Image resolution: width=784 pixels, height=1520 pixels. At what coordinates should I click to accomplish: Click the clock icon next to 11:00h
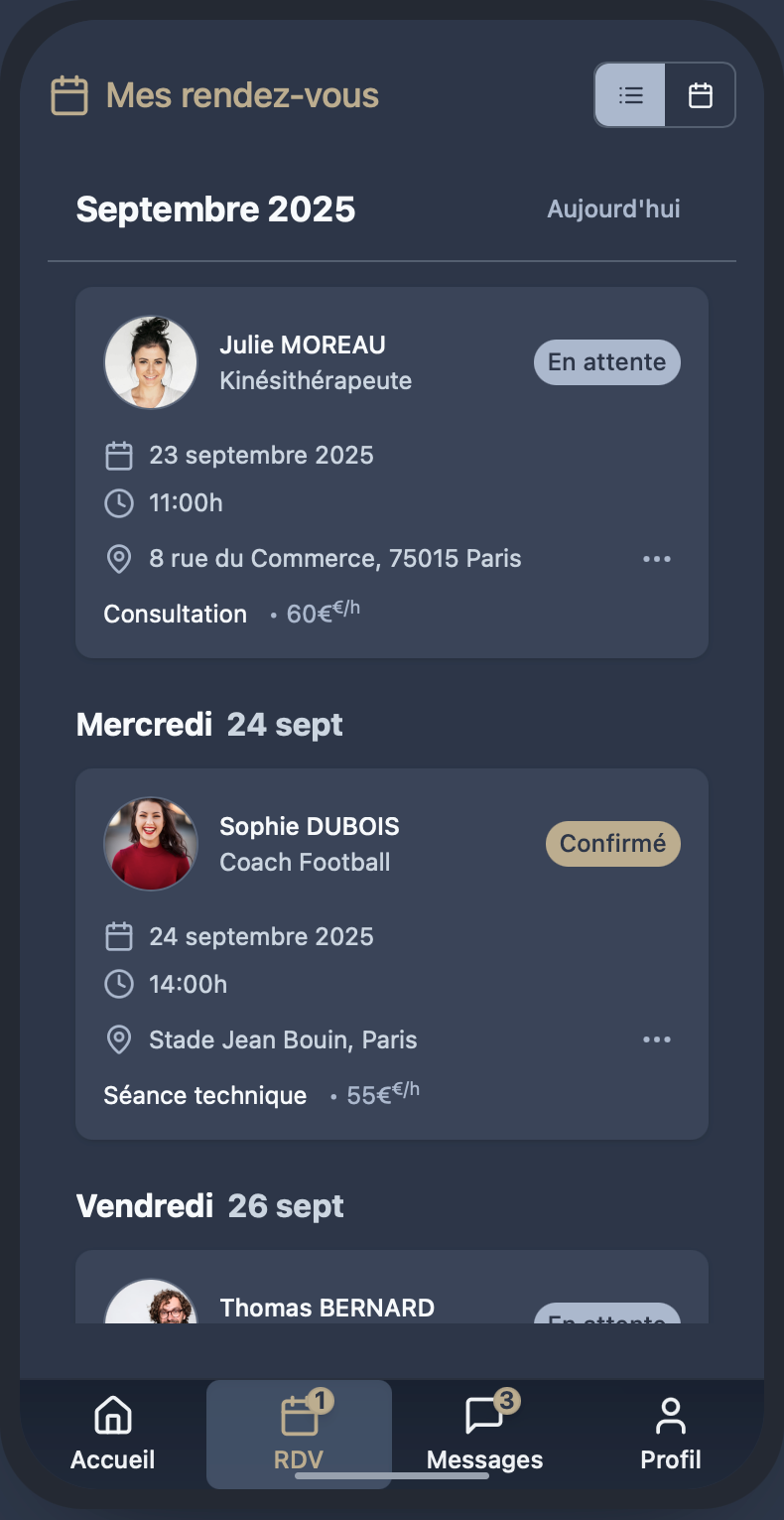tap(119, 503)
